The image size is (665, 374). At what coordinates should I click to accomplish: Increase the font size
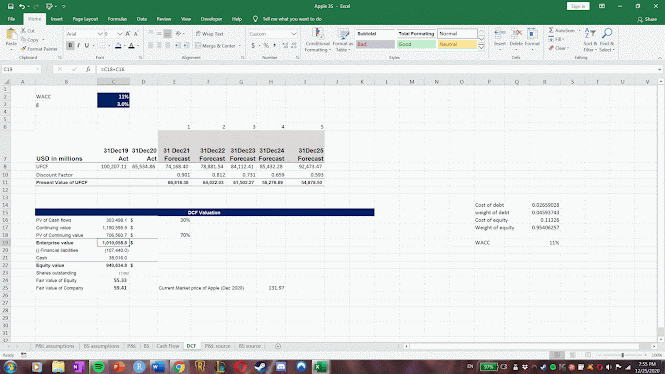(128, 33)
